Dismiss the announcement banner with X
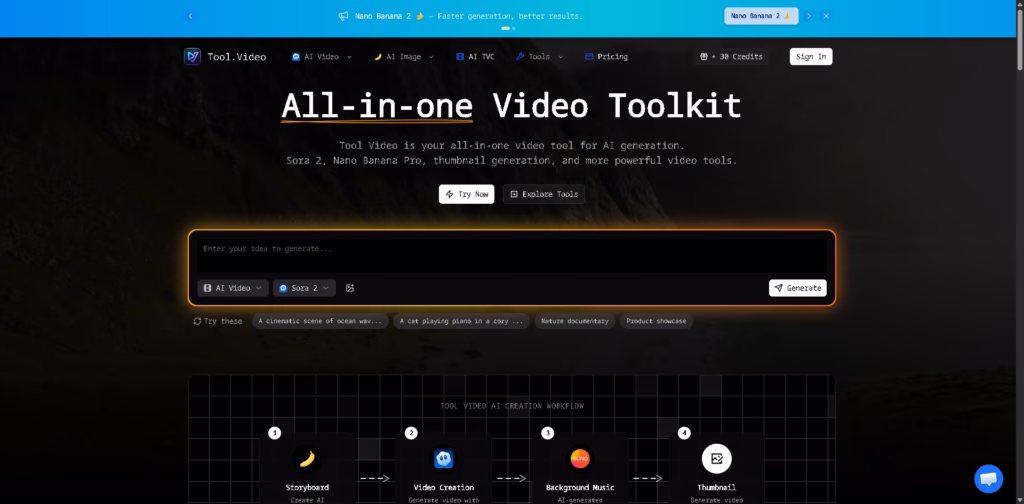Screen dimensions: 1024x504 coord(826,16)
